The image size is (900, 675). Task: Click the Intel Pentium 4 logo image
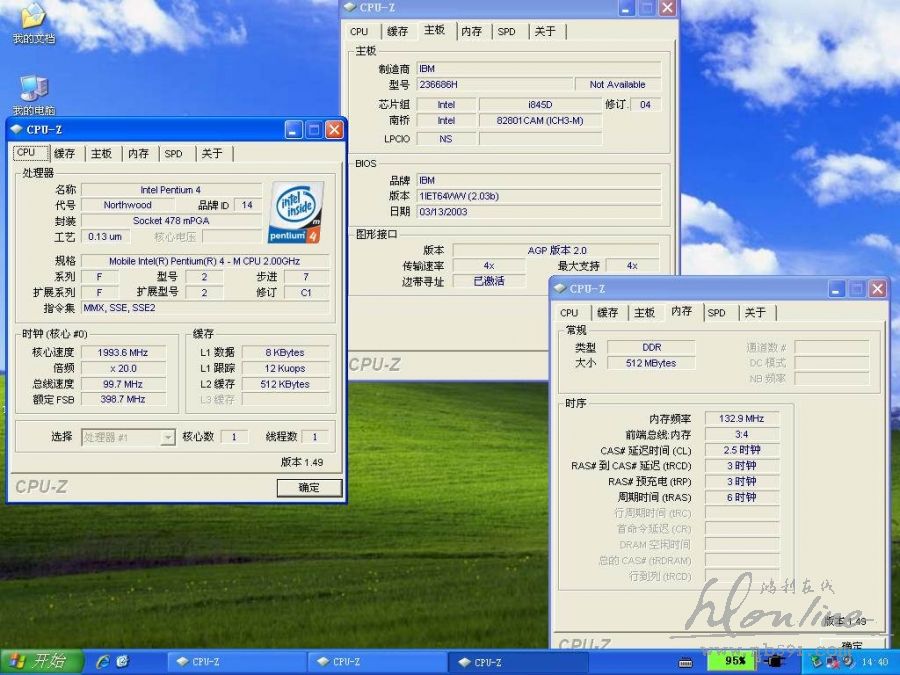[297, 212]
